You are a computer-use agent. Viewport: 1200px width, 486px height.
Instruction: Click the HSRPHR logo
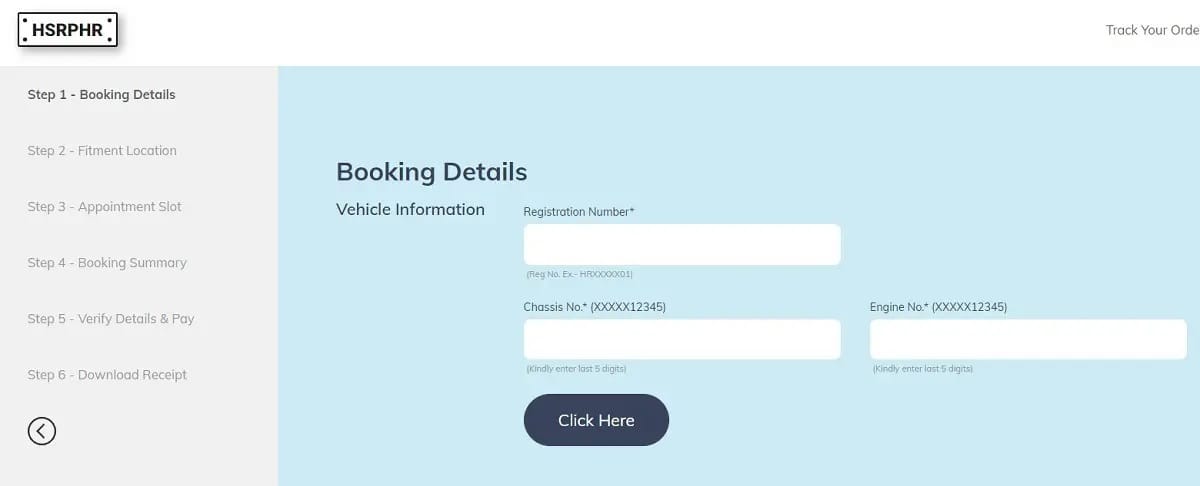tap(68, 30)
